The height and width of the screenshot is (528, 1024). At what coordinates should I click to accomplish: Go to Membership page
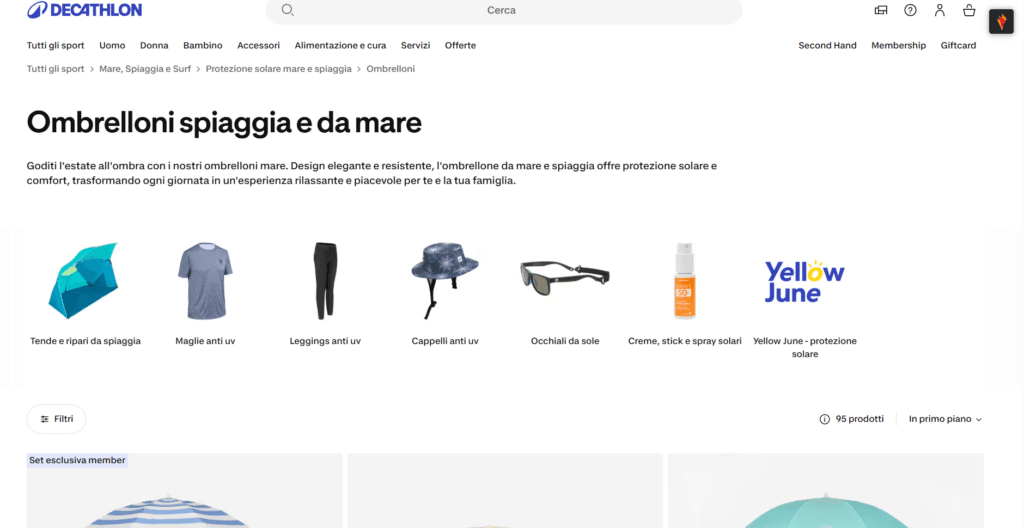(x=899, y=45)
